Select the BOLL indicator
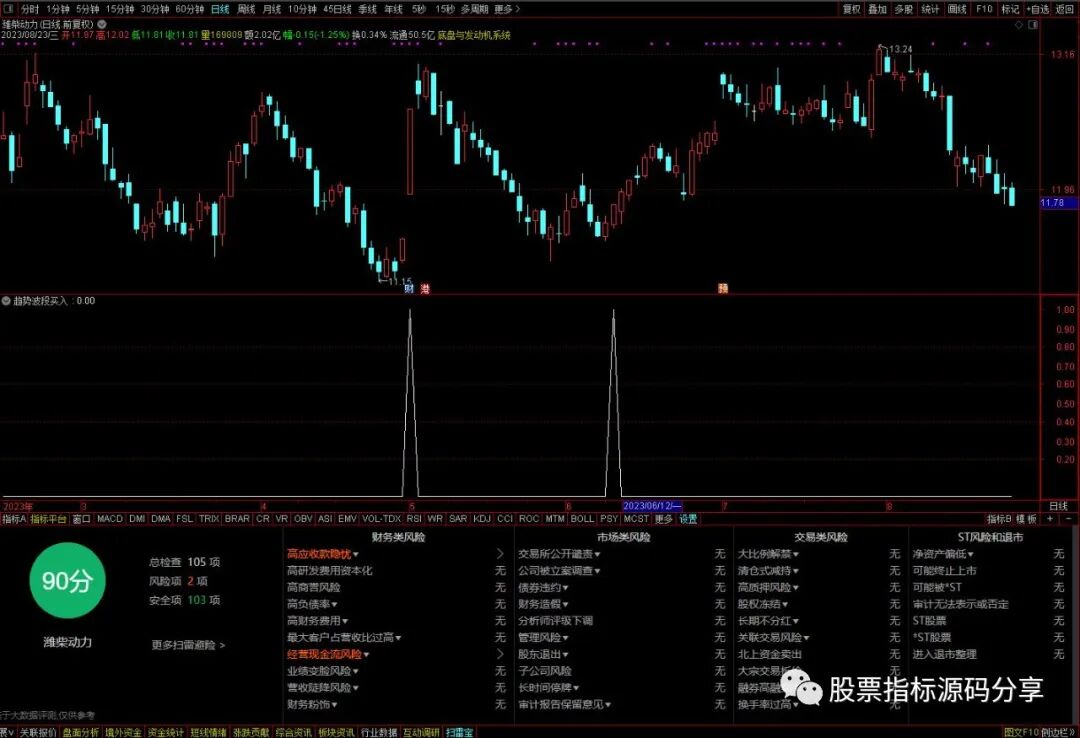Screen dimensions: 1080x738 [582, 519]
